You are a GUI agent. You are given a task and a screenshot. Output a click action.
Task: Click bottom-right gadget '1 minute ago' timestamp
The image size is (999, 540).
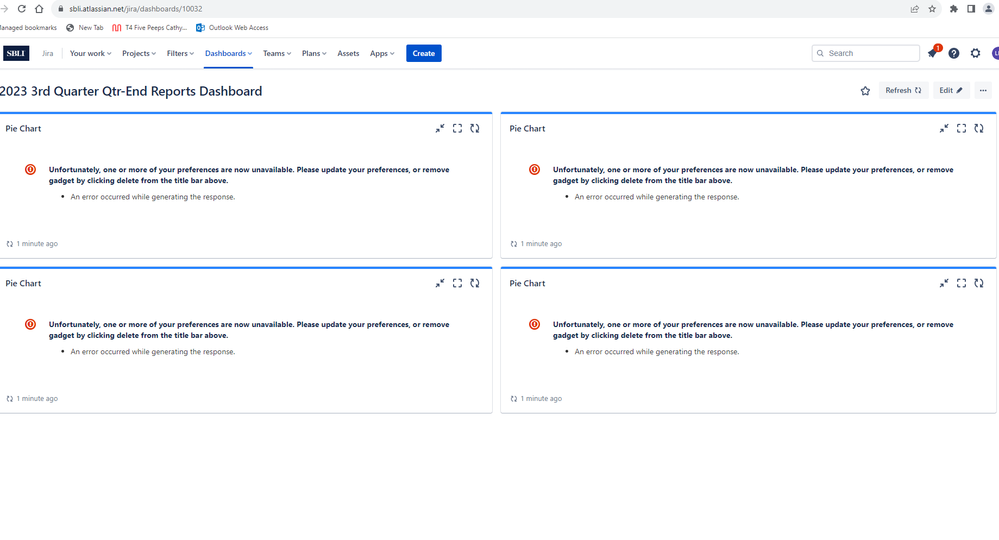click(541, 399)
